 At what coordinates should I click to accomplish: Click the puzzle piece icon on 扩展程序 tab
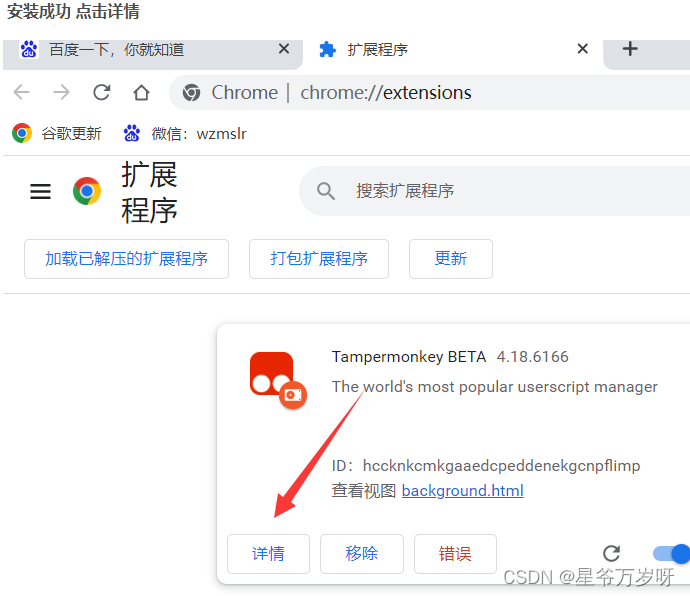click(x=327, y=49)
